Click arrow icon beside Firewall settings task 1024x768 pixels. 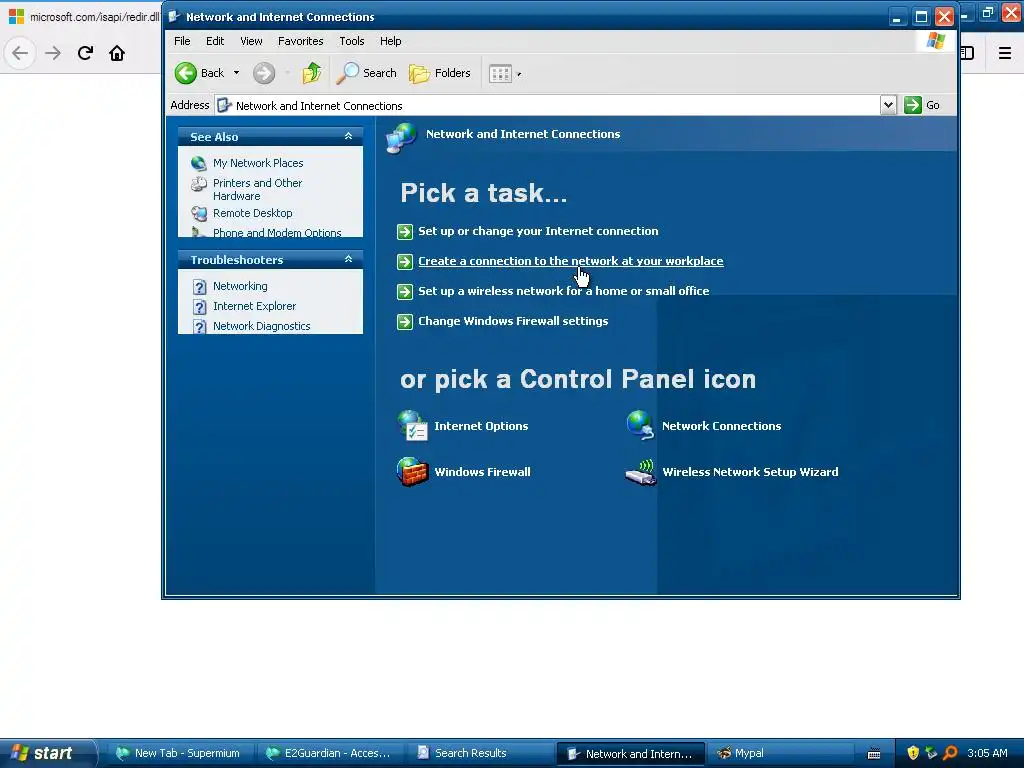click(x=405, y=322)
